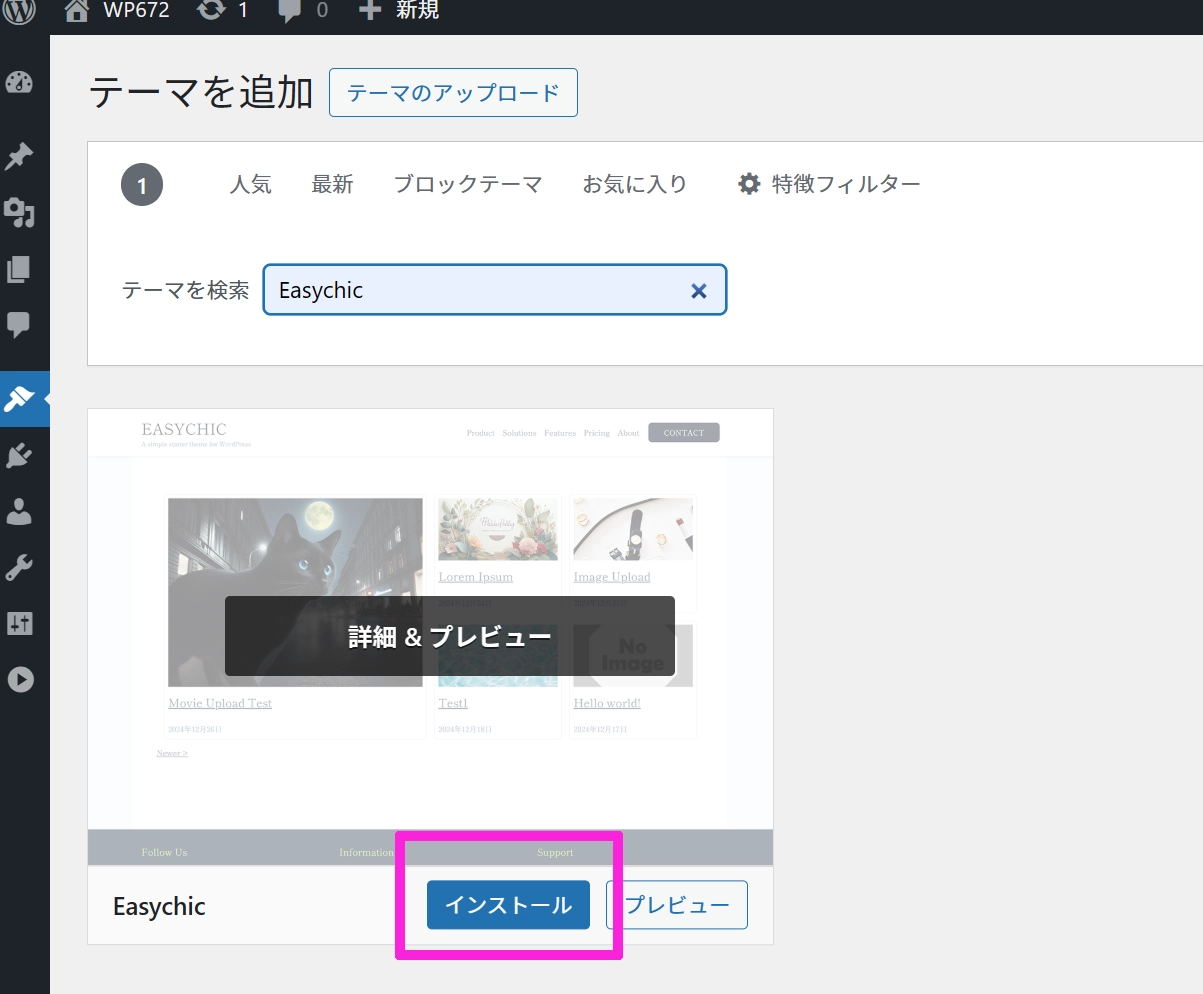The height and width of the screenshot is (994, 1203).
Task: Open Plugins via the plug sidebar icon
Action: [x=19, y=456]
